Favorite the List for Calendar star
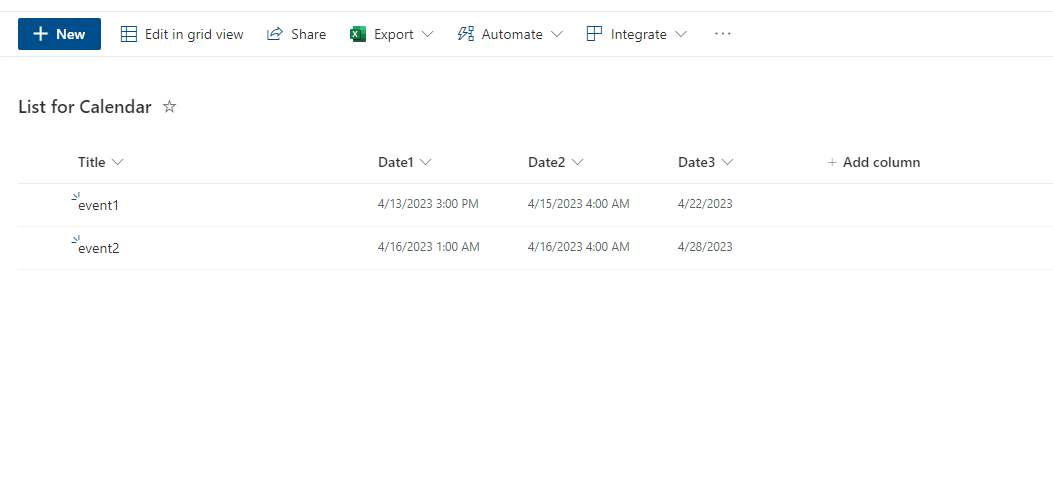The height and width of the screenshot is (482, 1053). point(170,106)
